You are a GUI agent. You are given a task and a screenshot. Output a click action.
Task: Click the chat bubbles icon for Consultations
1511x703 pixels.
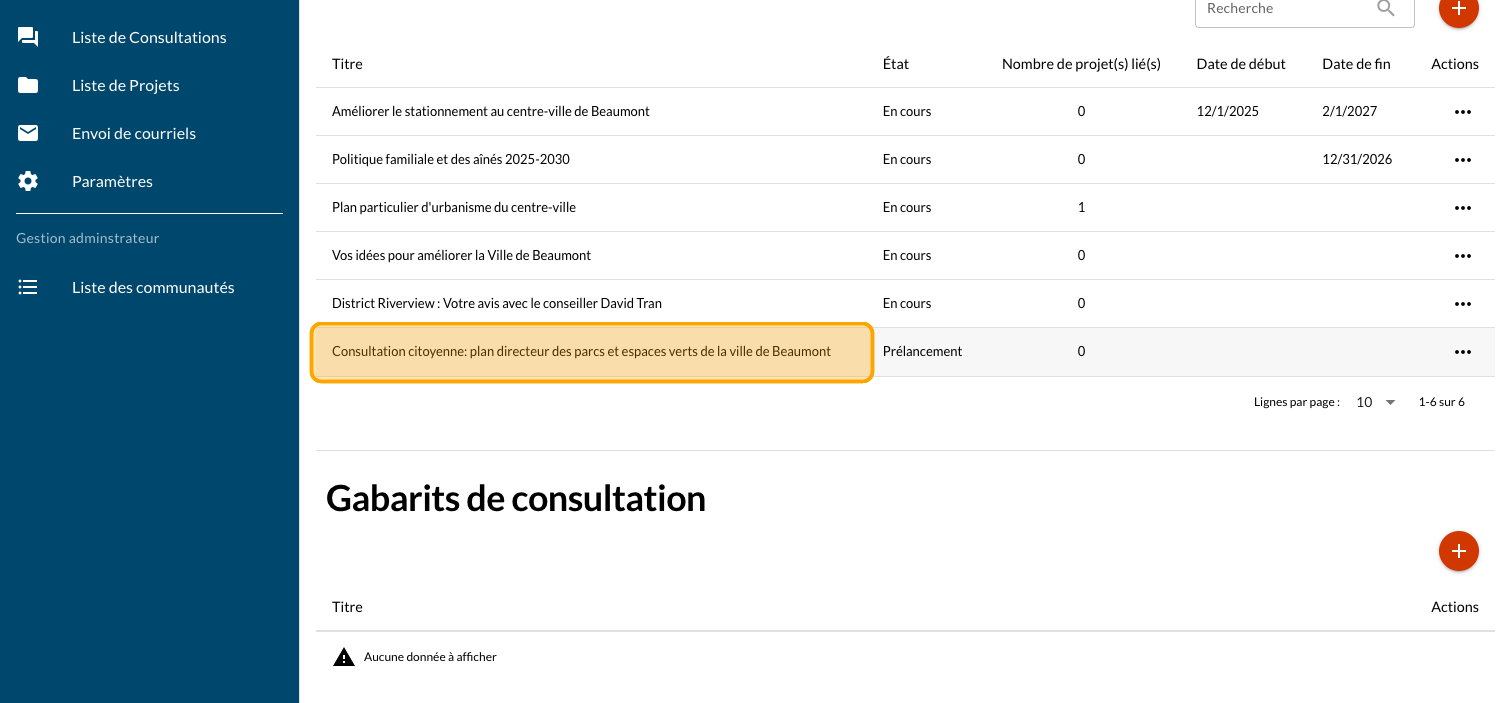tap(28, 38)
